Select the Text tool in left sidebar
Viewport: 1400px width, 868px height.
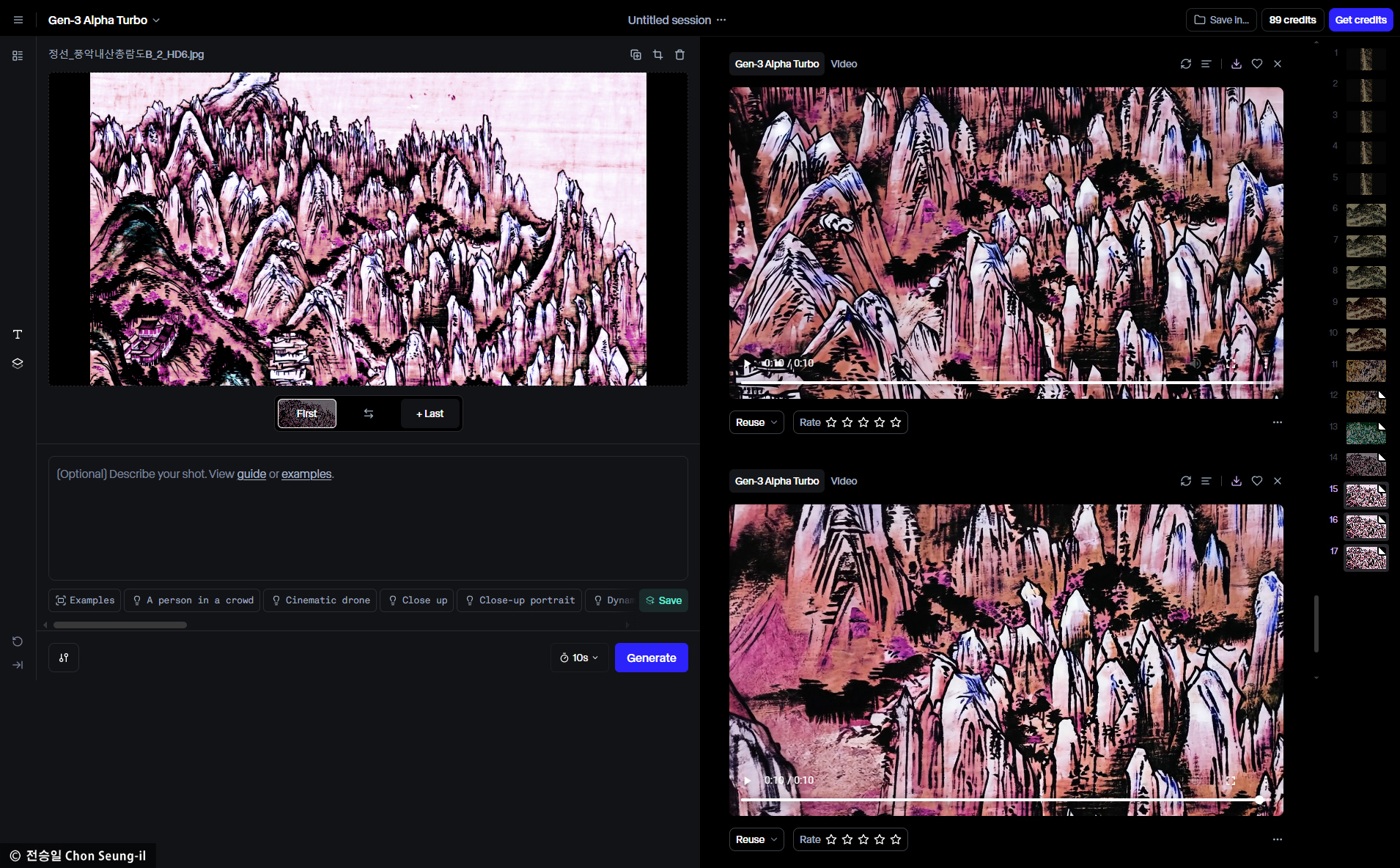click(18, 334)
